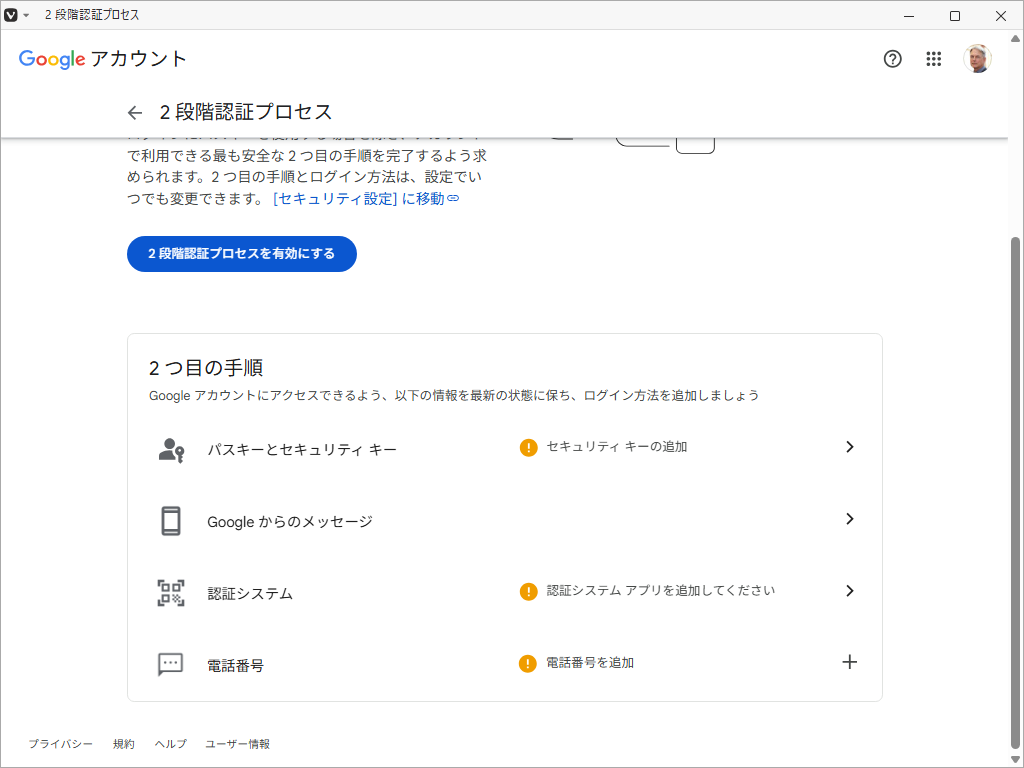The height and width of the screenshot is (768, 1024).
Task: Click the vertical page scrollbar
Action: pos(1016,500)
